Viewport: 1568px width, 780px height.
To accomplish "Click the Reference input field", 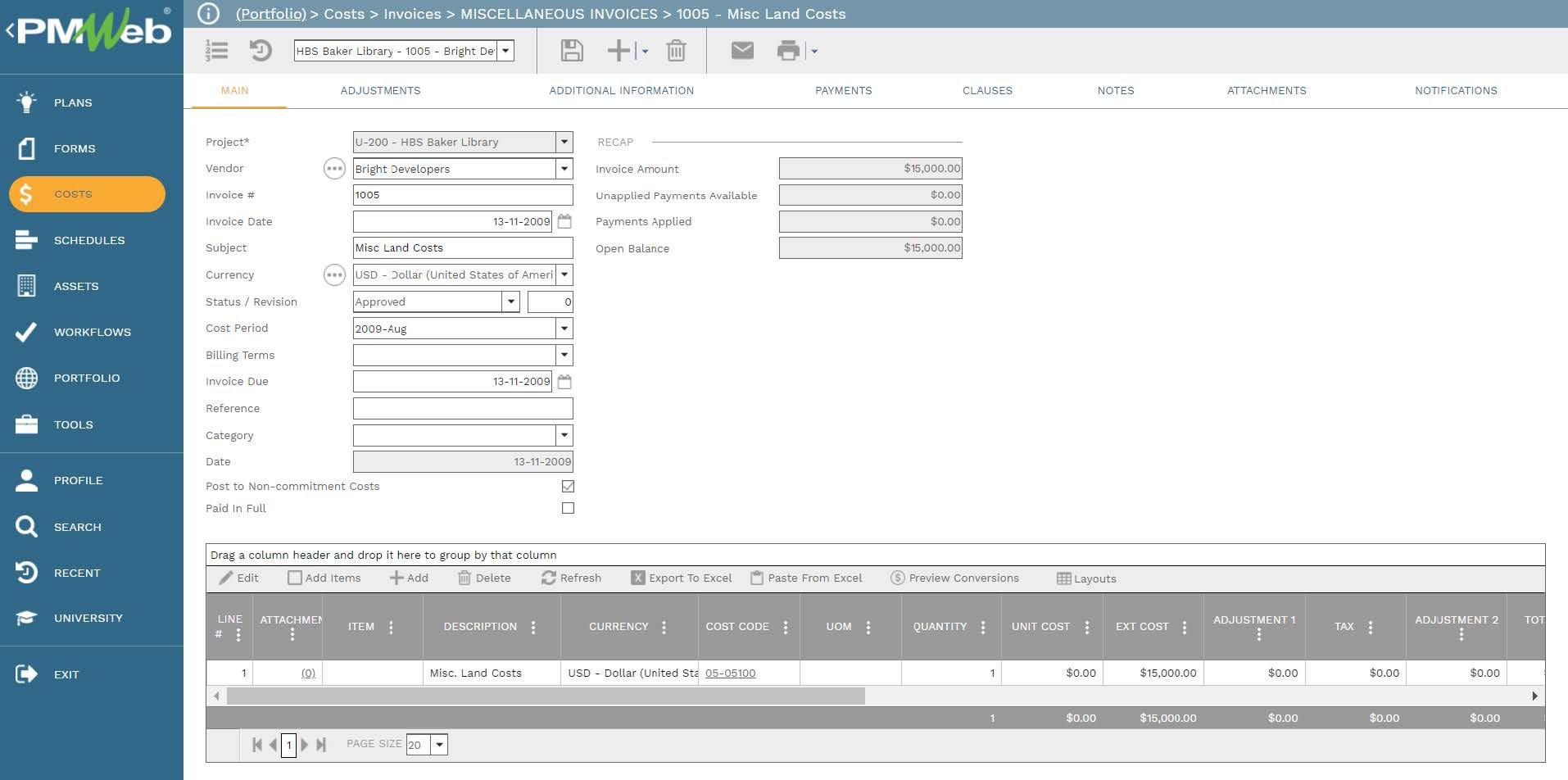I will (x=463, y=408).
